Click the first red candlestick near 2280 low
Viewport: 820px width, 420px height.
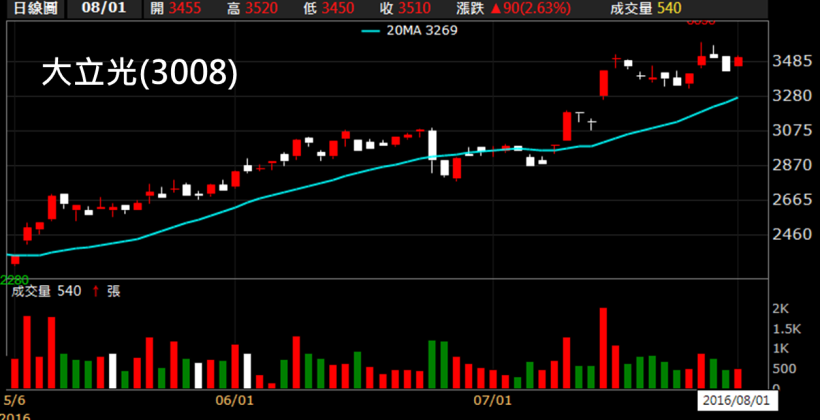pyautogui.click(x=15, y=260)
